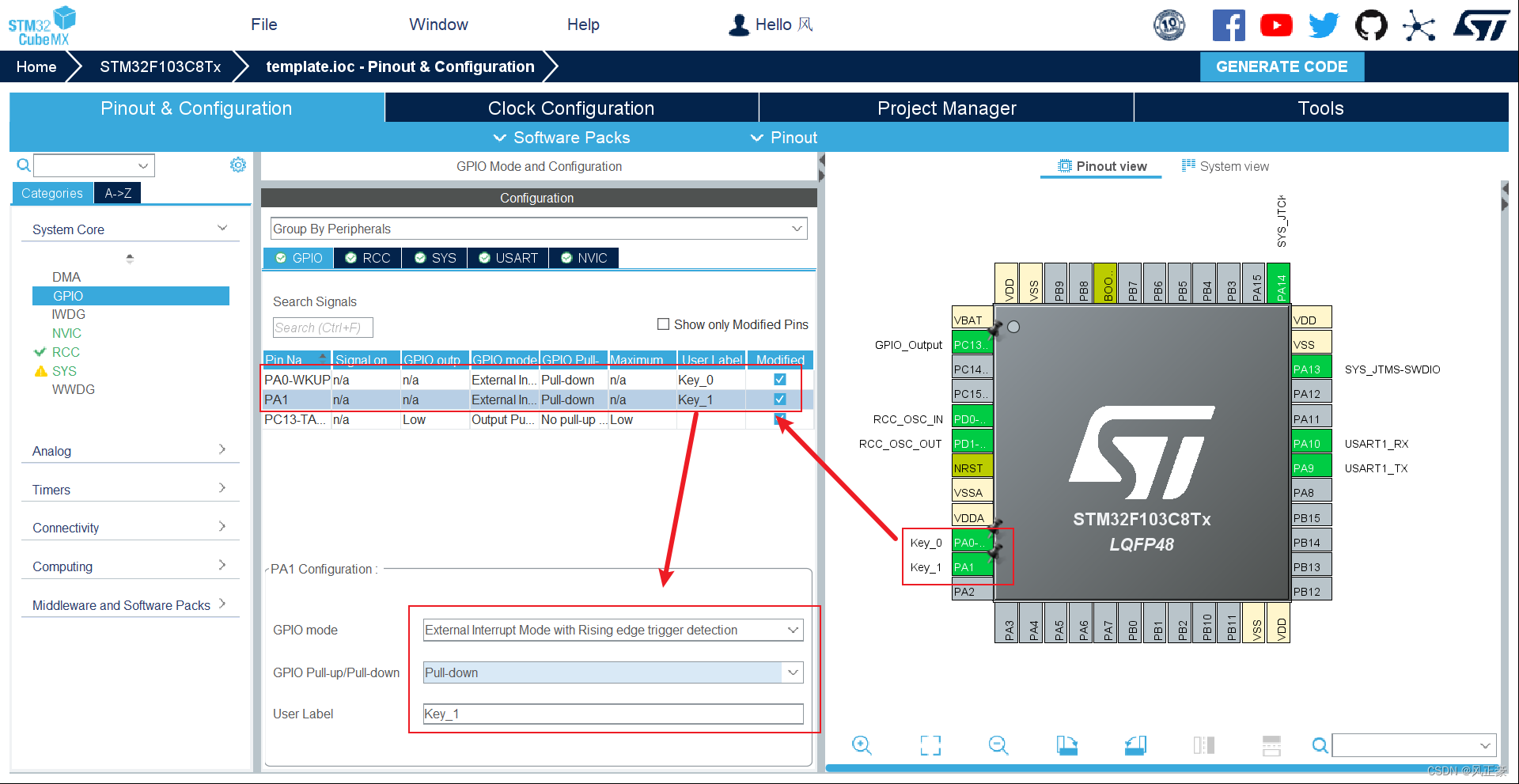
Task: Switch to the Project Manager tab
Action: [x=946, y=108]
